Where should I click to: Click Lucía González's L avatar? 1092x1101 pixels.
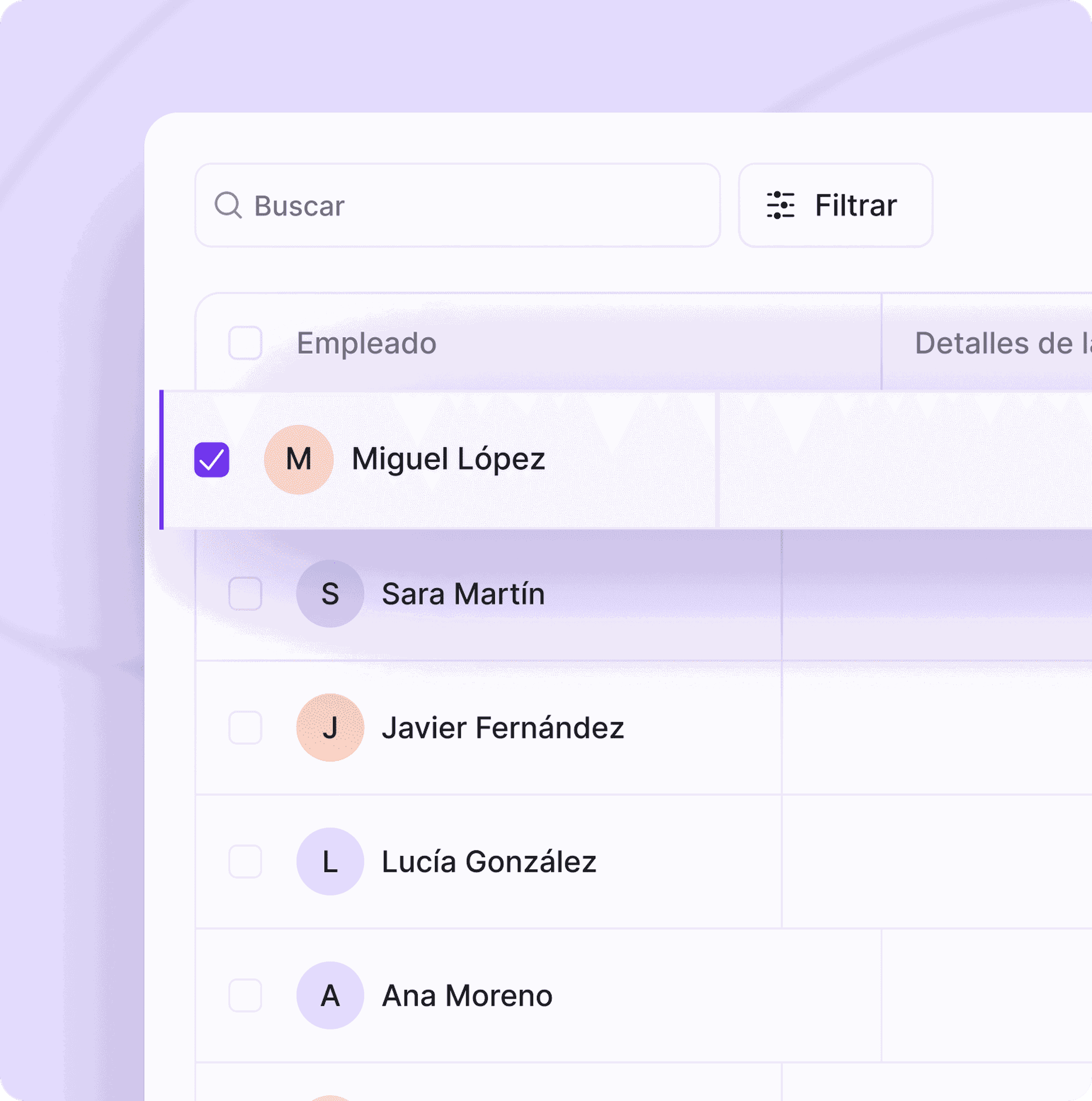(x=330, y=862)
